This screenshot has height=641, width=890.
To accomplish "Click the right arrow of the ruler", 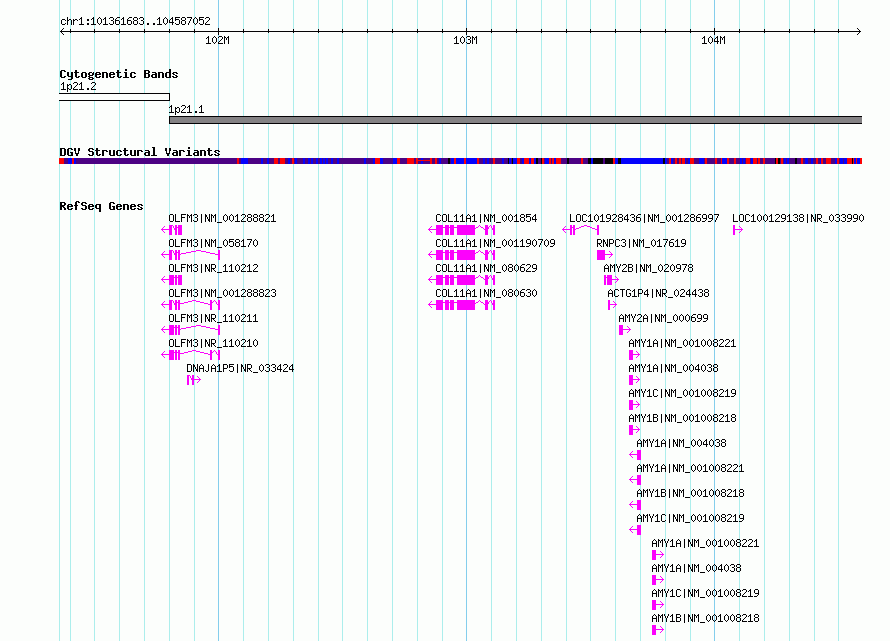I will coord(858,32).
